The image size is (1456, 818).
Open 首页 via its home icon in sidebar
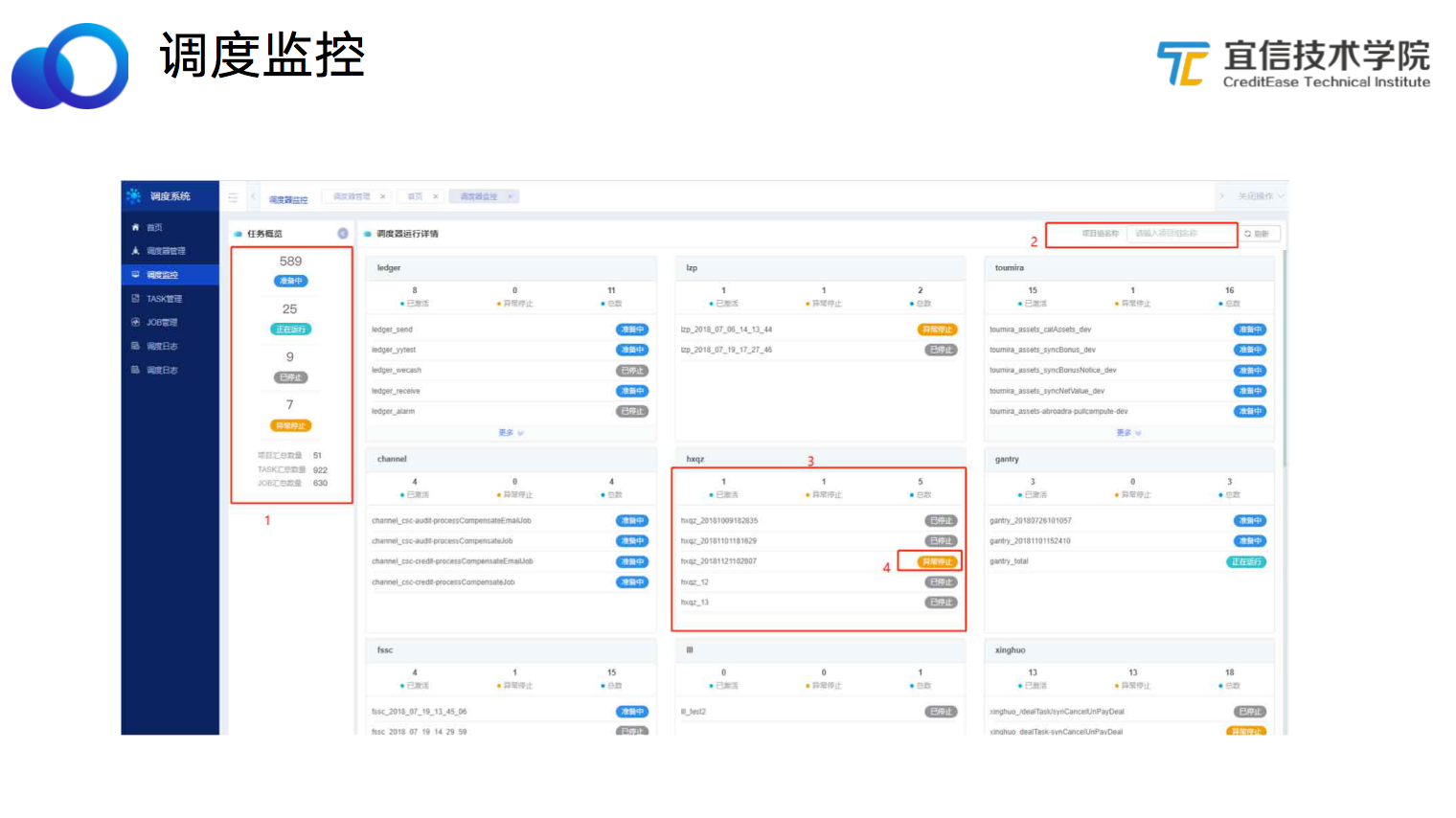[x=135, y=227]
